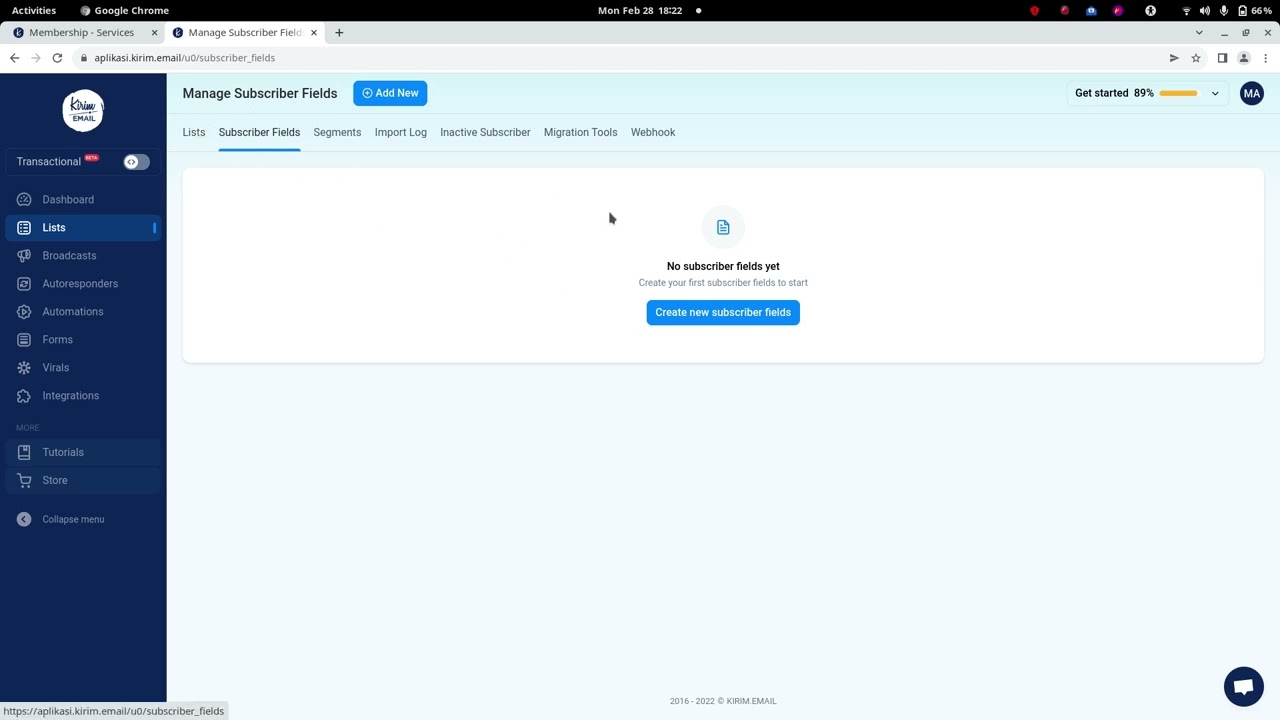This screenshot has height=720, width=1280.
Task: Close the Manage Subscriber Fields tab
Action: pos(314,33)
